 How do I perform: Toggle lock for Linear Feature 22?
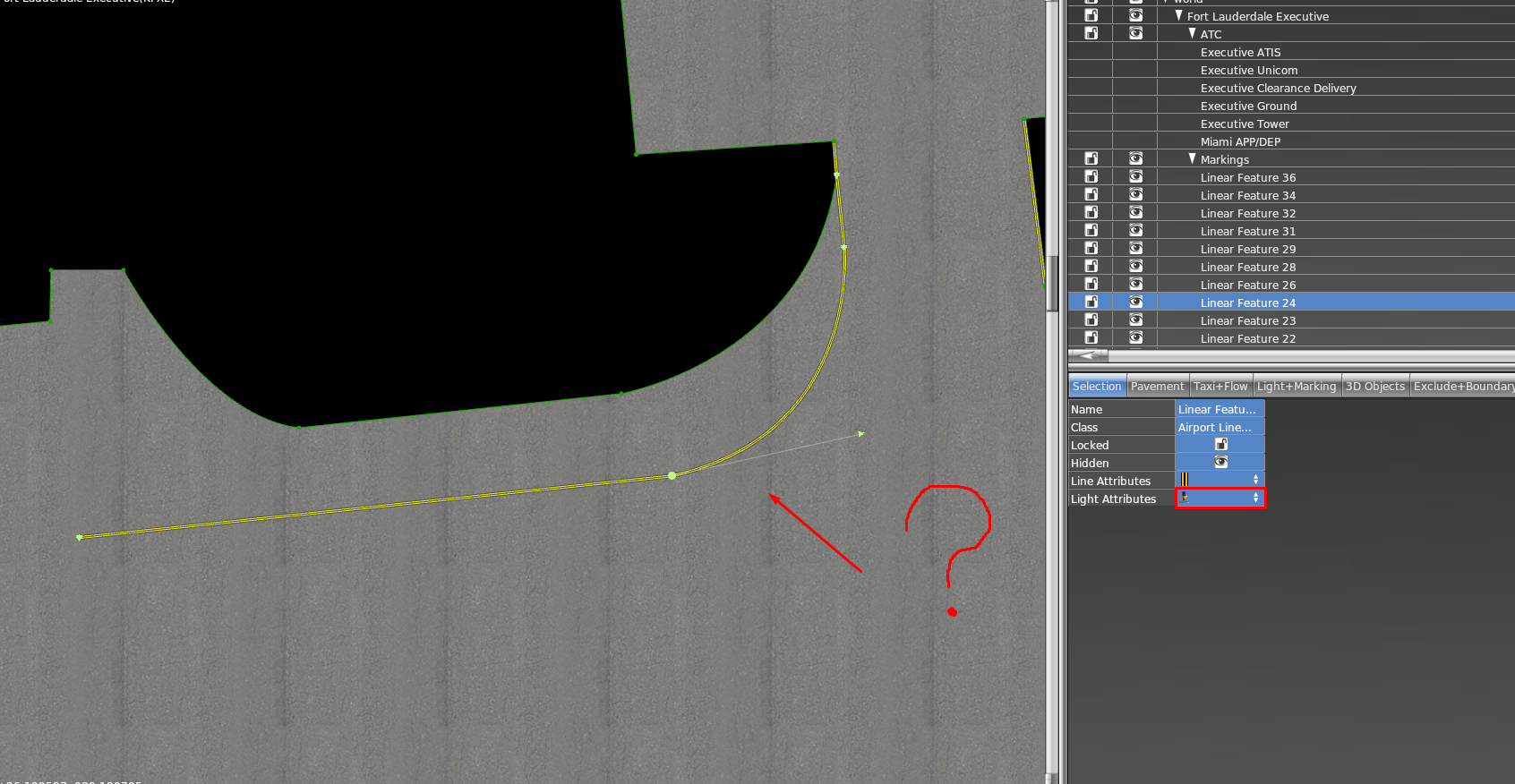(x=1091, y=337)
